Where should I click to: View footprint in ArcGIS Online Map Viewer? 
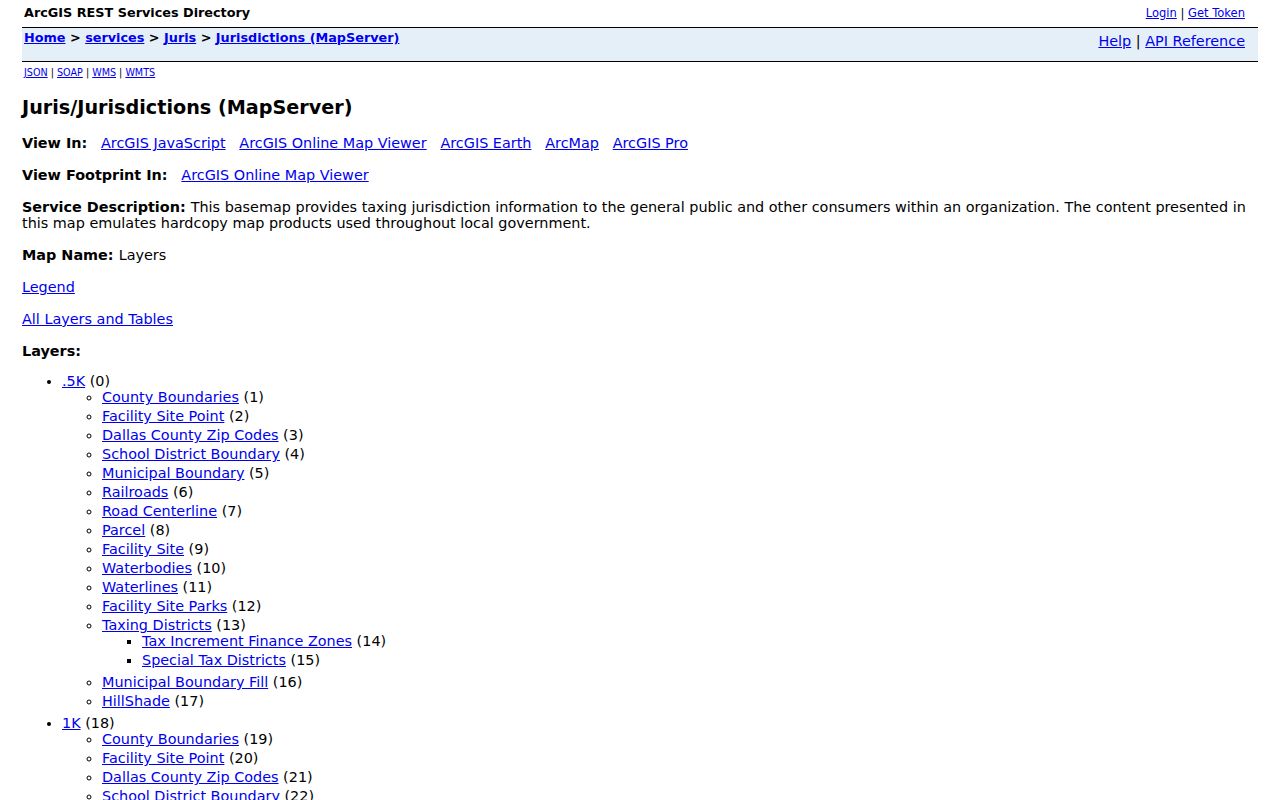275,175
